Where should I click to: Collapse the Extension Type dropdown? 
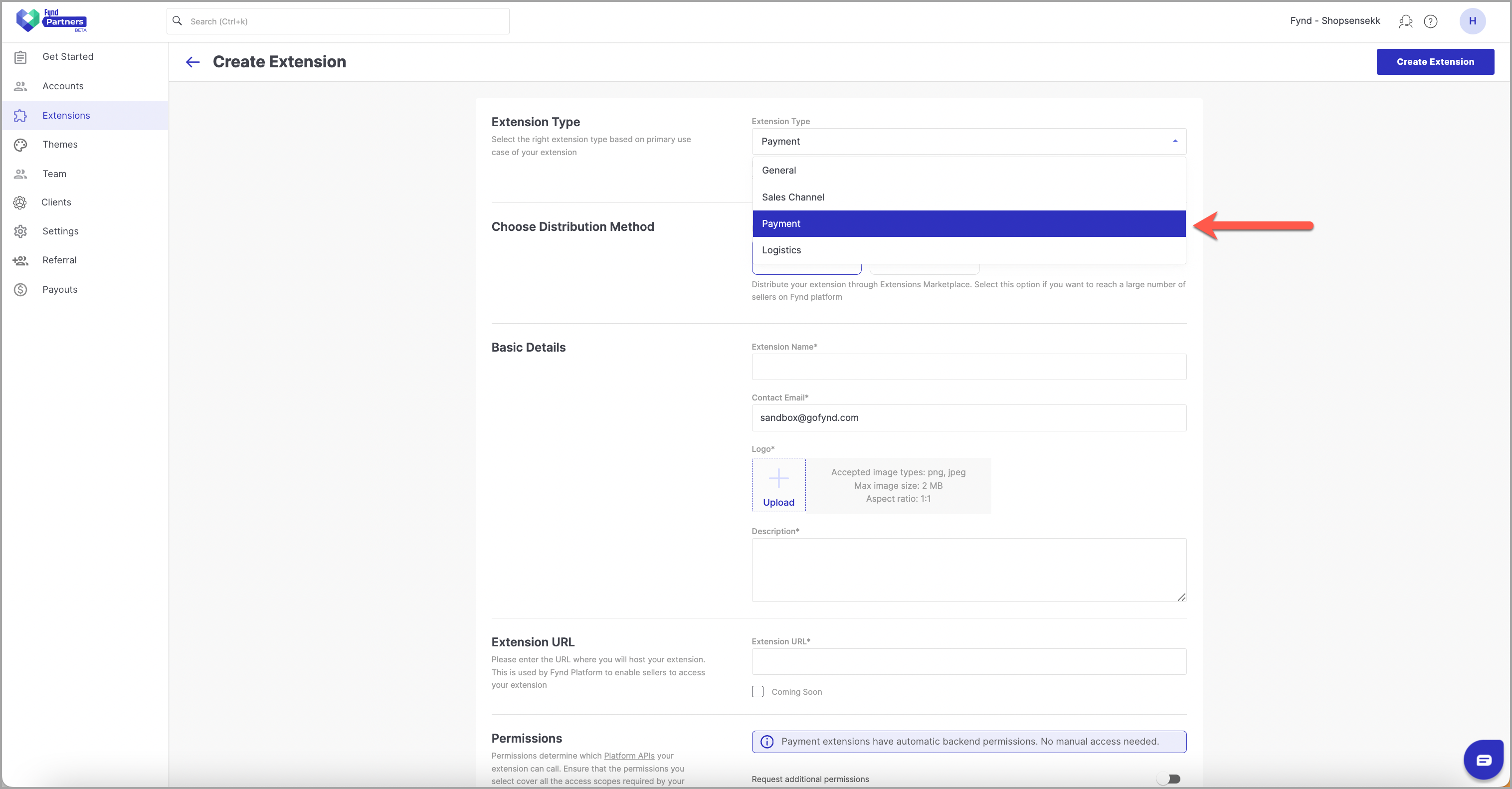pos(968,141)
